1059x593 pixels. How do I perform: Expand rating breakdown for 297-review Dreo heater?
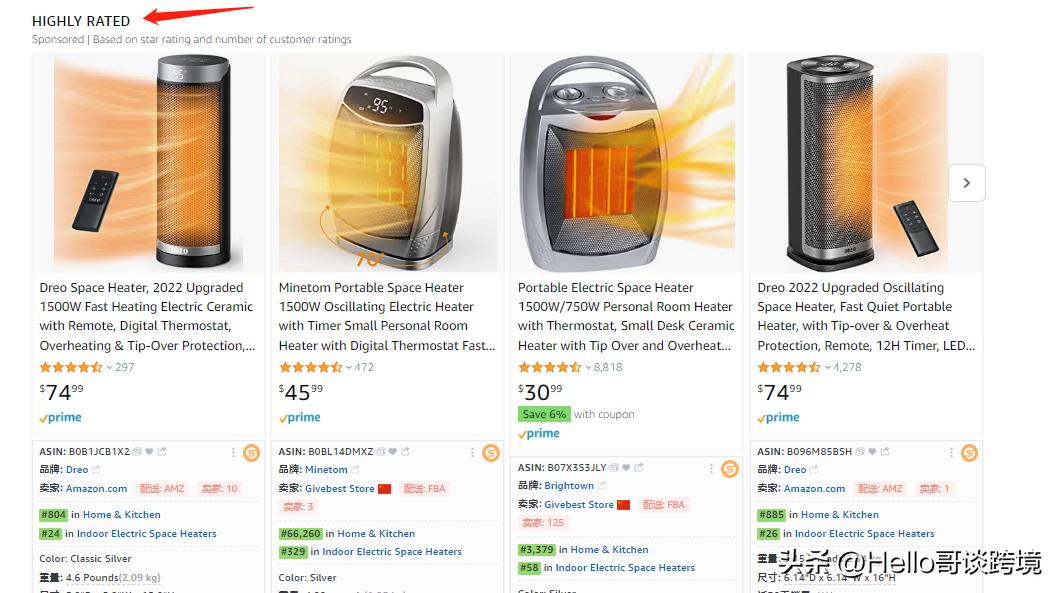point(109,367)
